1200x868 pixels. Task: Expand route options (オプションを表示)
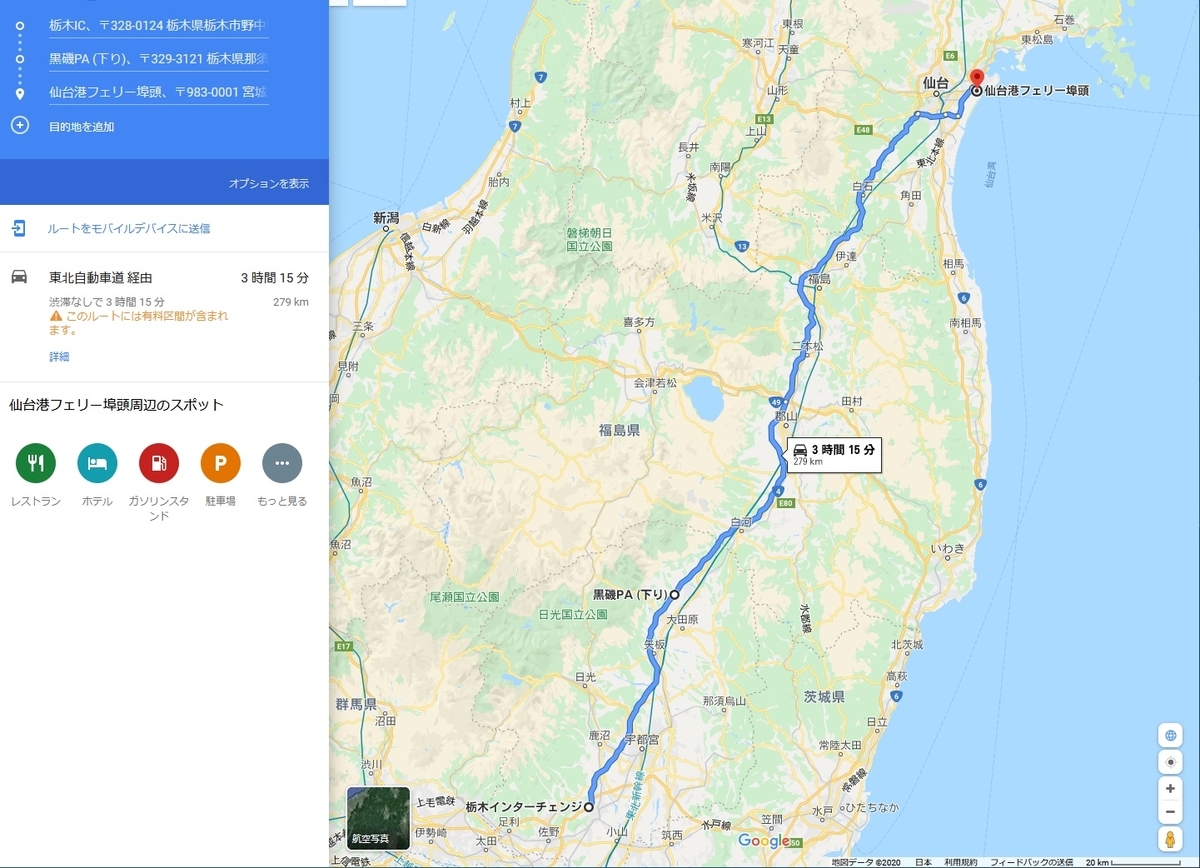click(x=269, y=184)
